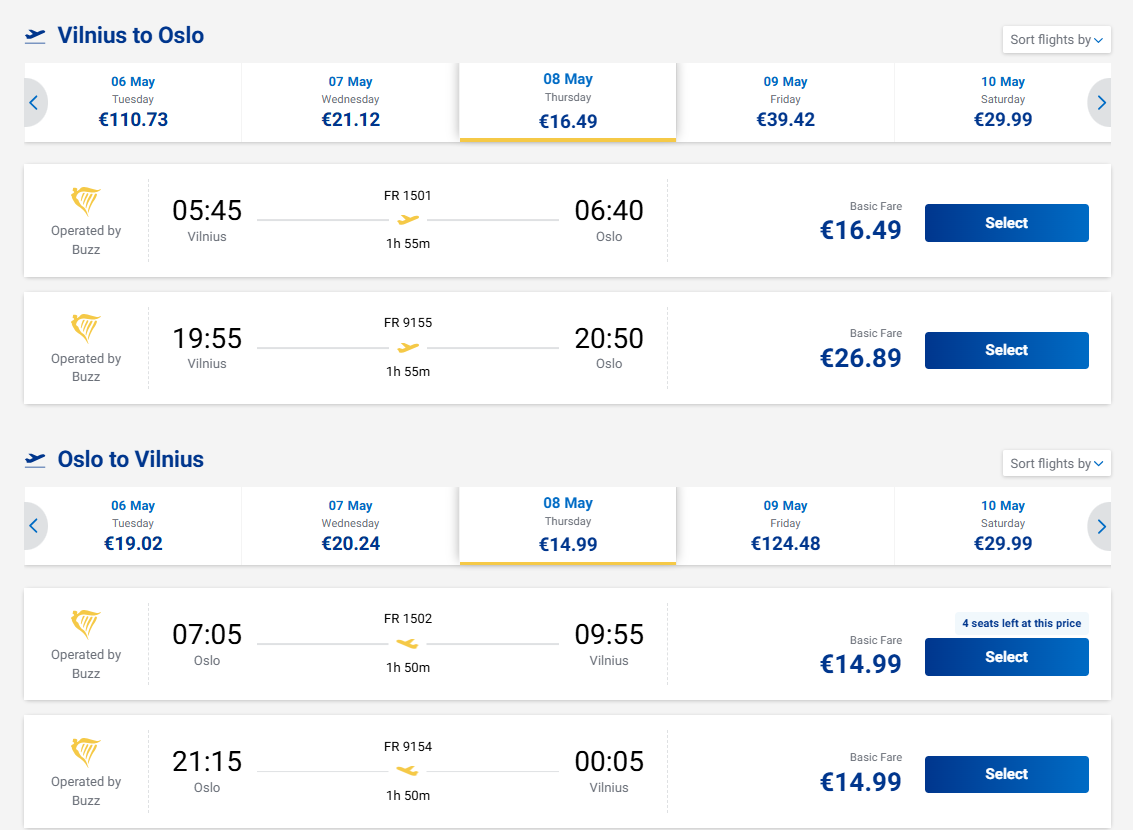Choose 09 May Friday outbound at €39.42
The image size is (1133, 830).
785,103
